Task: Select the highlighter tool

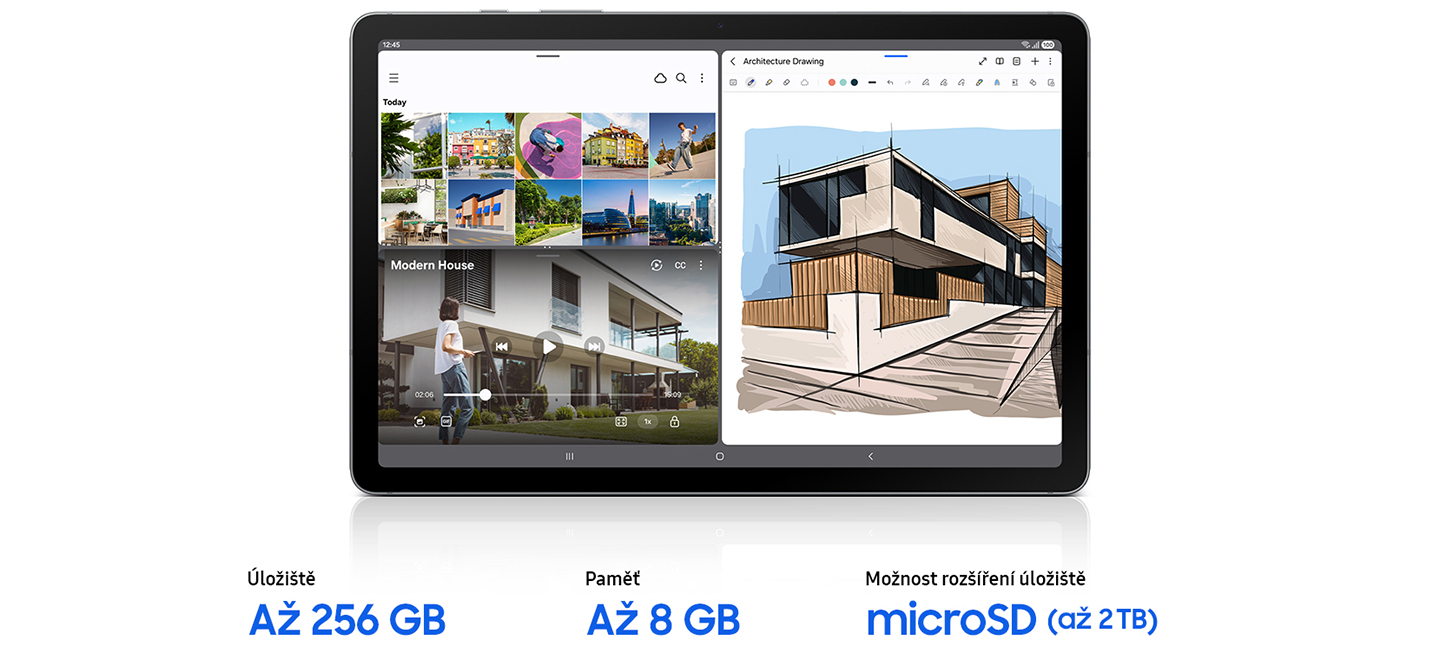Action: coord(769,83)
